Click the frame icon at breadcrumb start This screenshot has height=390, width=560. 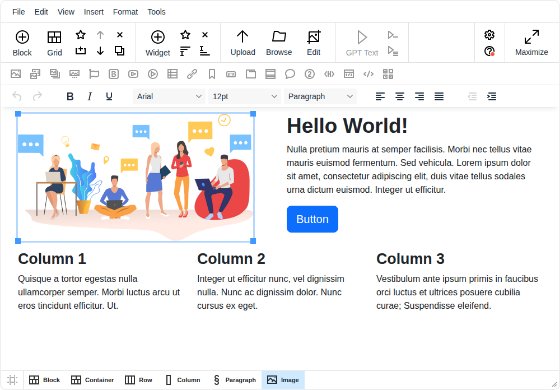[x=12, y=380]
